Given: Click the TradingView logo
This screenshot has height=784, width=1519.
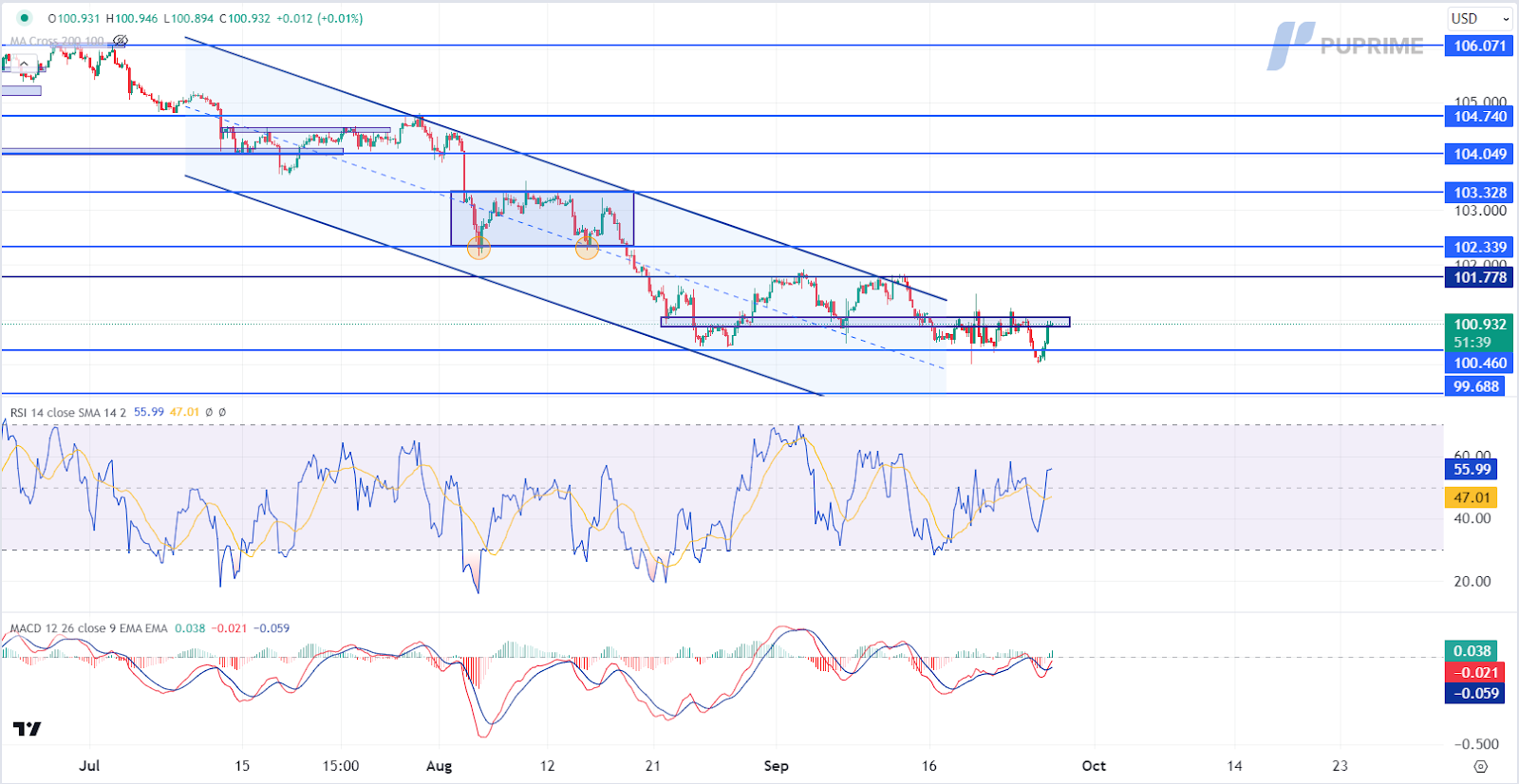Looking at the screenshot, I should pos(27,729).
